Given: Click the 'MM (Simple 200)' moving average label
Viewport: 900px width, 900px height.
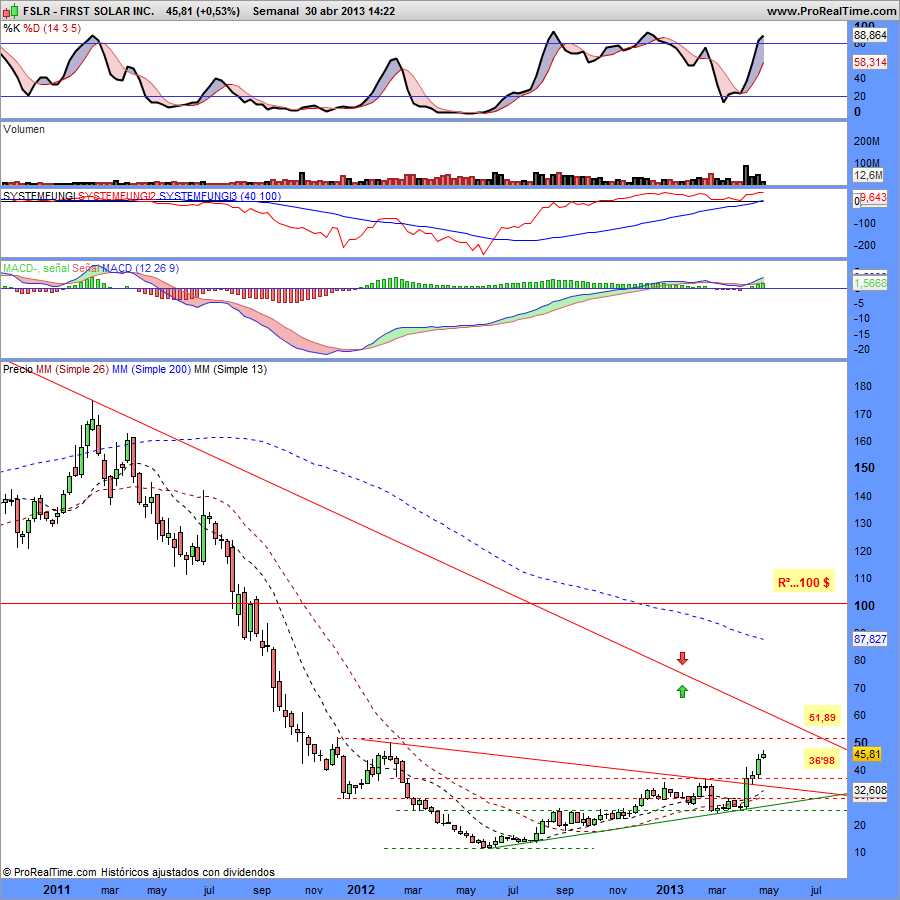Looking at the screenshot, I should click(x=151, y=369).
